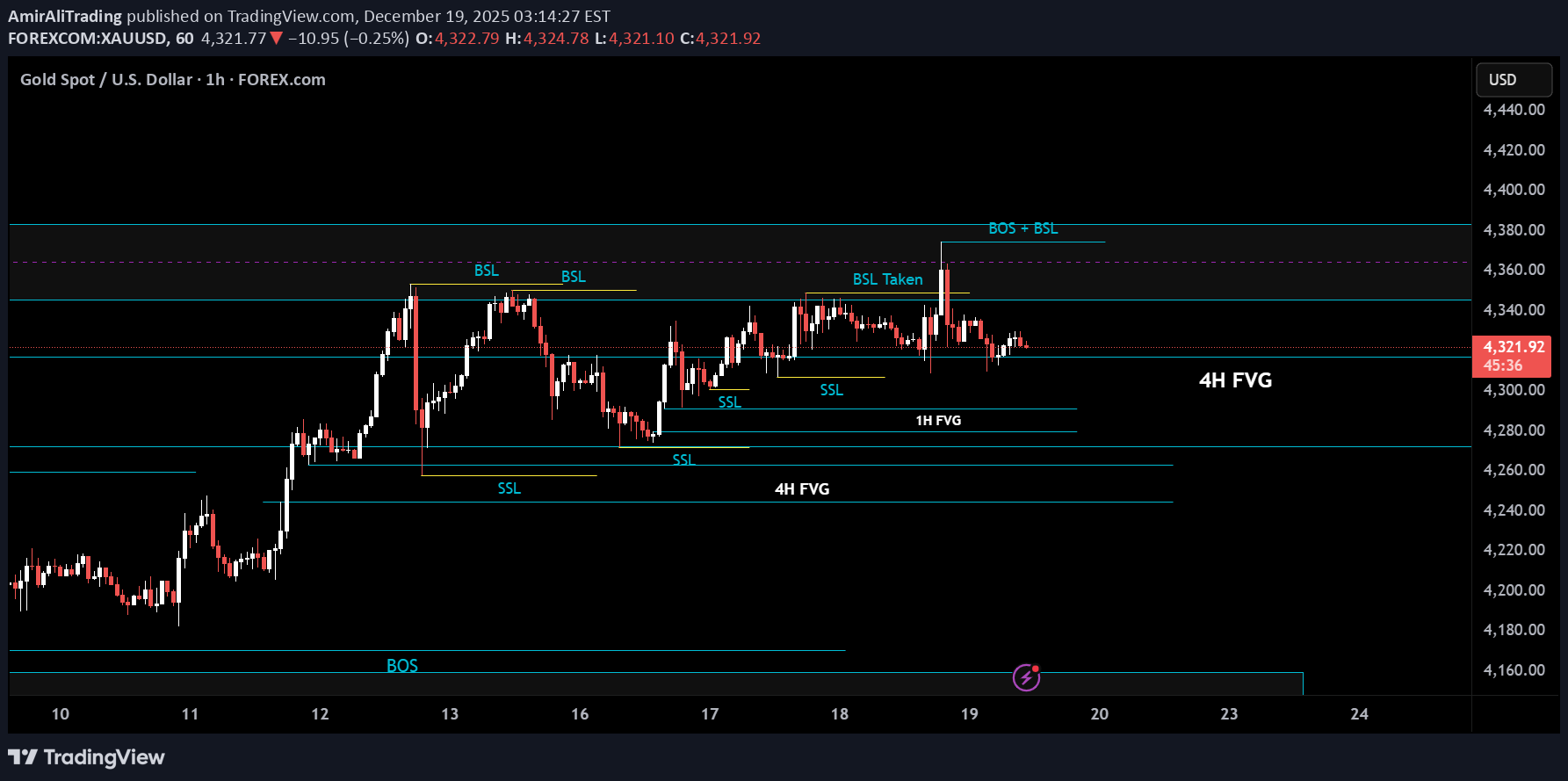Click date 19 on the time axis
1568x781 pixels.
tap(969, 714)
